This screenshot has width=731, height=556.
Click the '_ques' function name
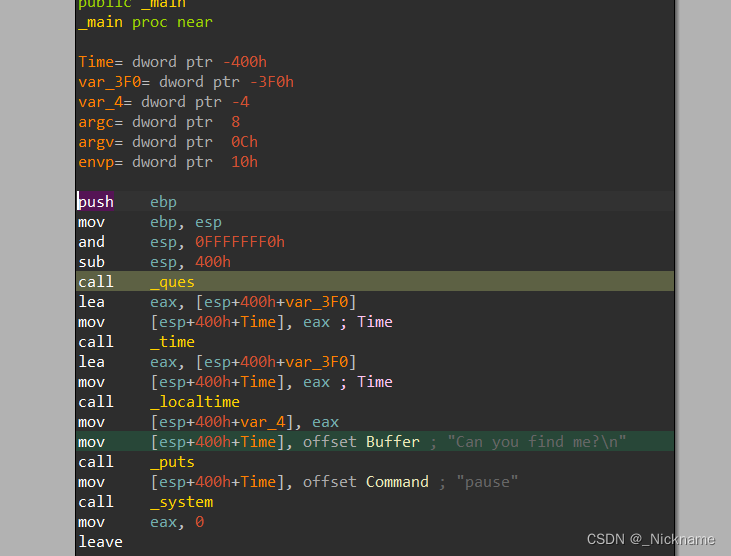(172, 282)
